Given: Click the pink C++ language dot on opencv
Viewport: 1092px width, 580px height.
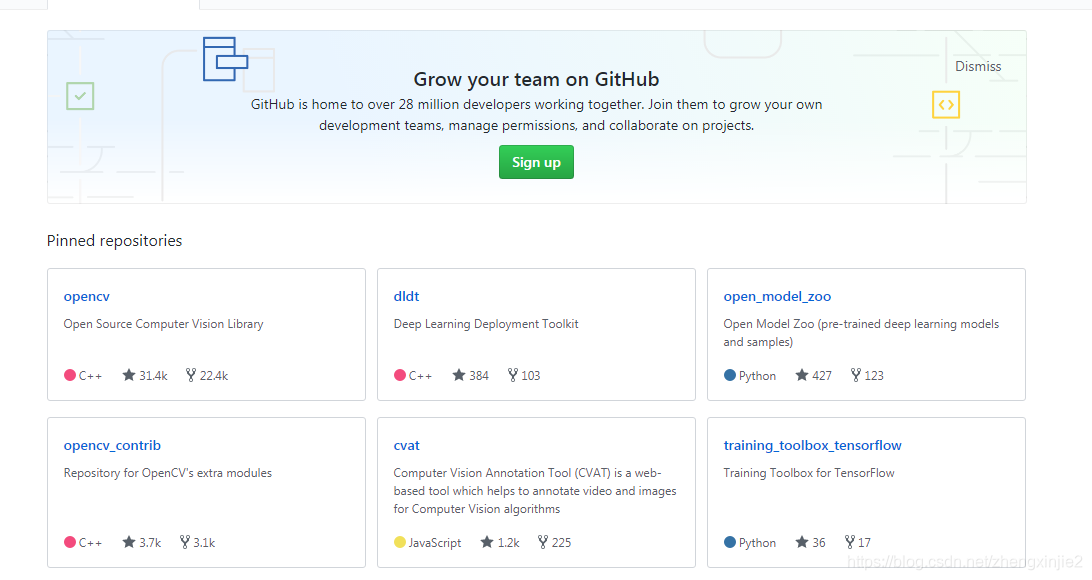Looking at the screenshot, I should pos(70,375).
